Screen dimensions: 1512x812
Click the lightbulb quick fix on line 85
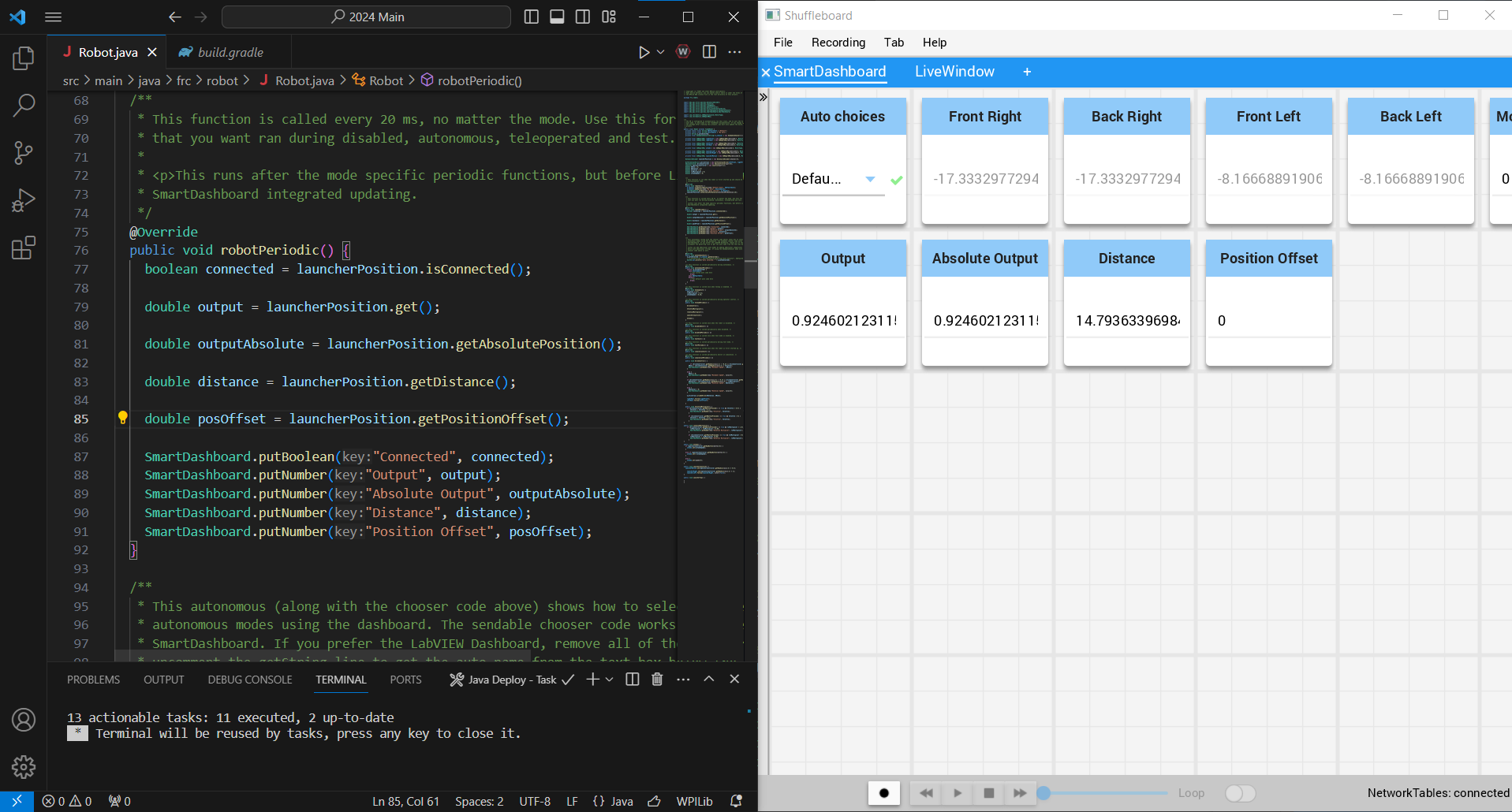[122, 418]
